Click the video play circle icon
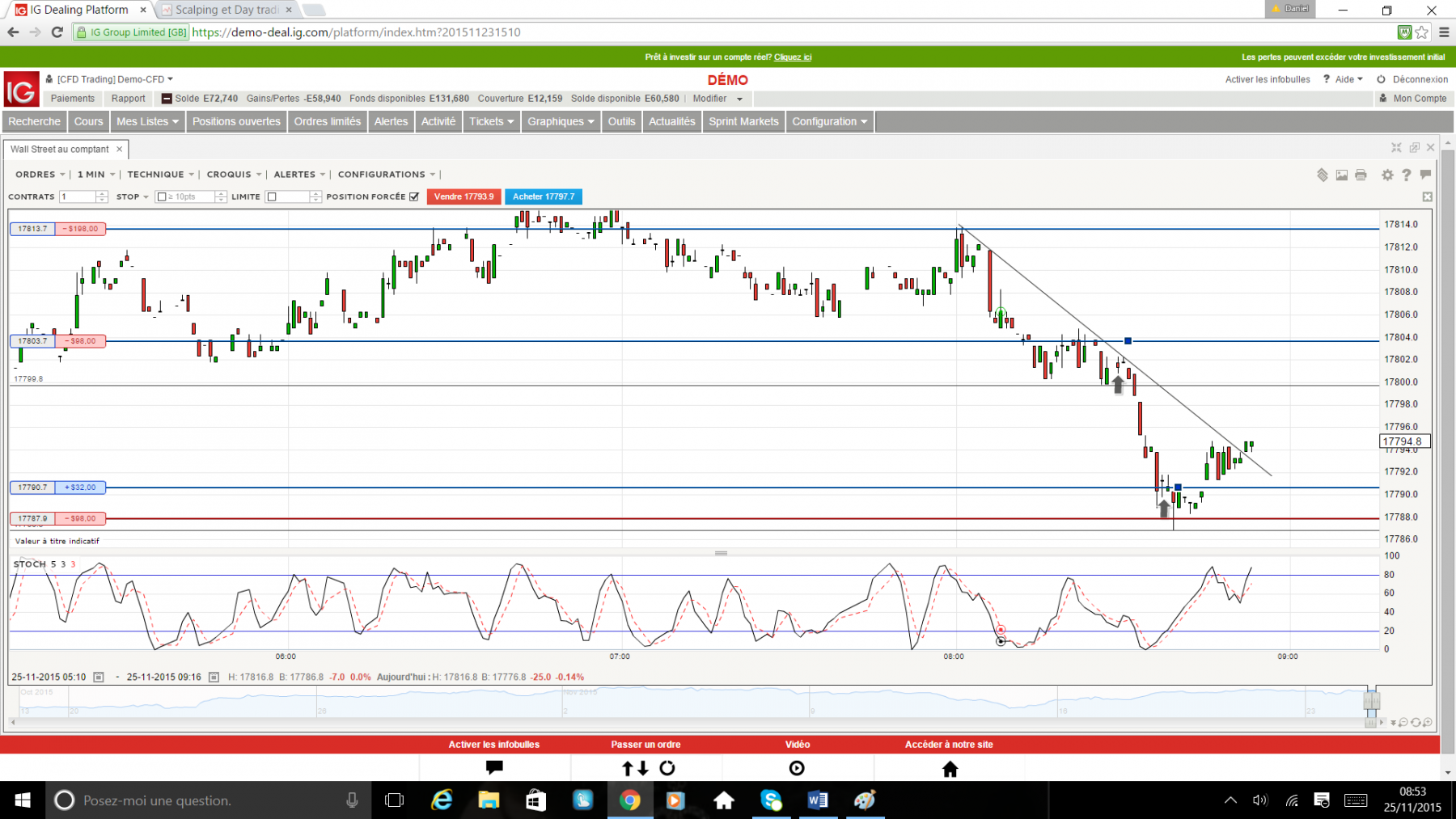Image resolution: width=1456 pixels, height=819 pixels. click(x=797, y=768)
